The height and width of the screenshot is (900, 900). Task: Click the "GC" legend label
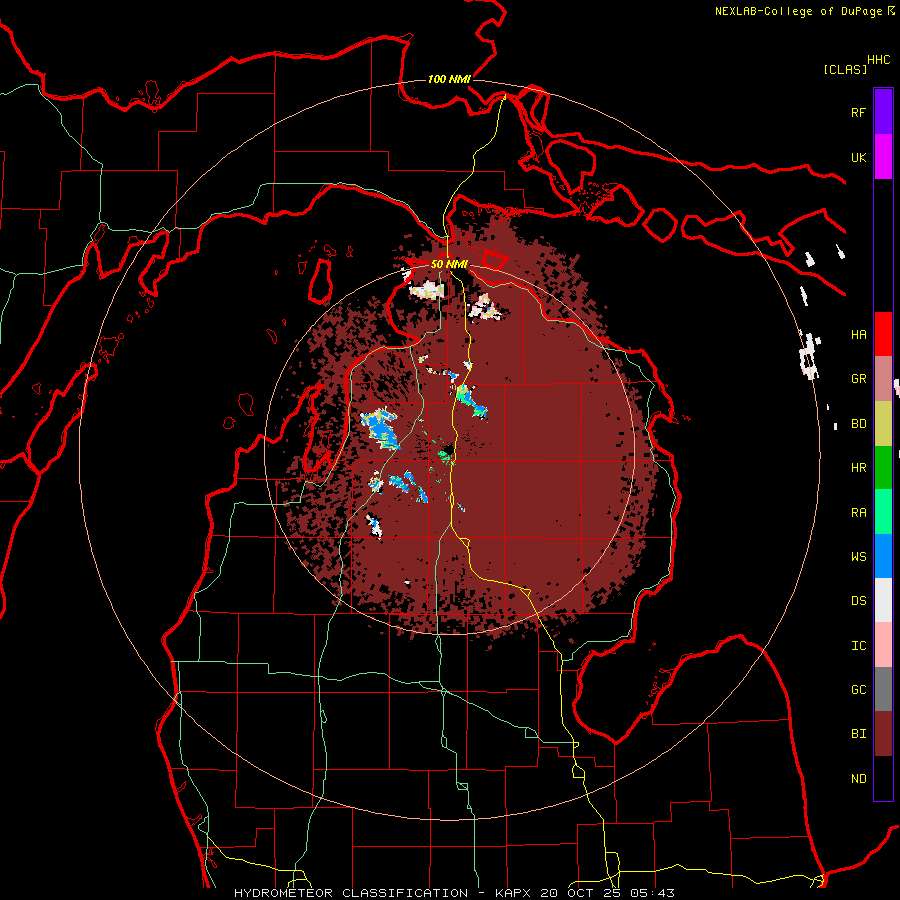tap(858, 689)
